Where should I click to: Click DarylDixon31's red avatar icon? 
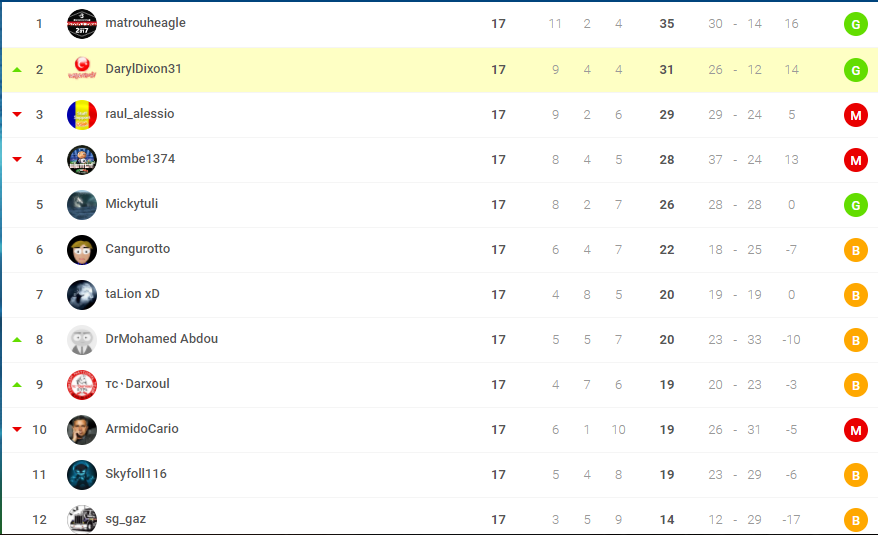click(82, 69)
